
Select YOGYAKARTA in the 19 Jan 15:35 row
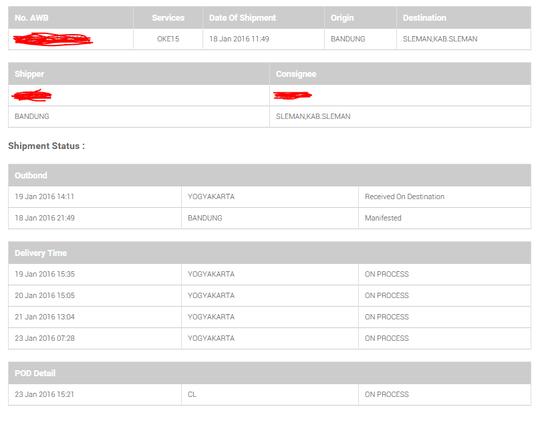tap(211, 274)
